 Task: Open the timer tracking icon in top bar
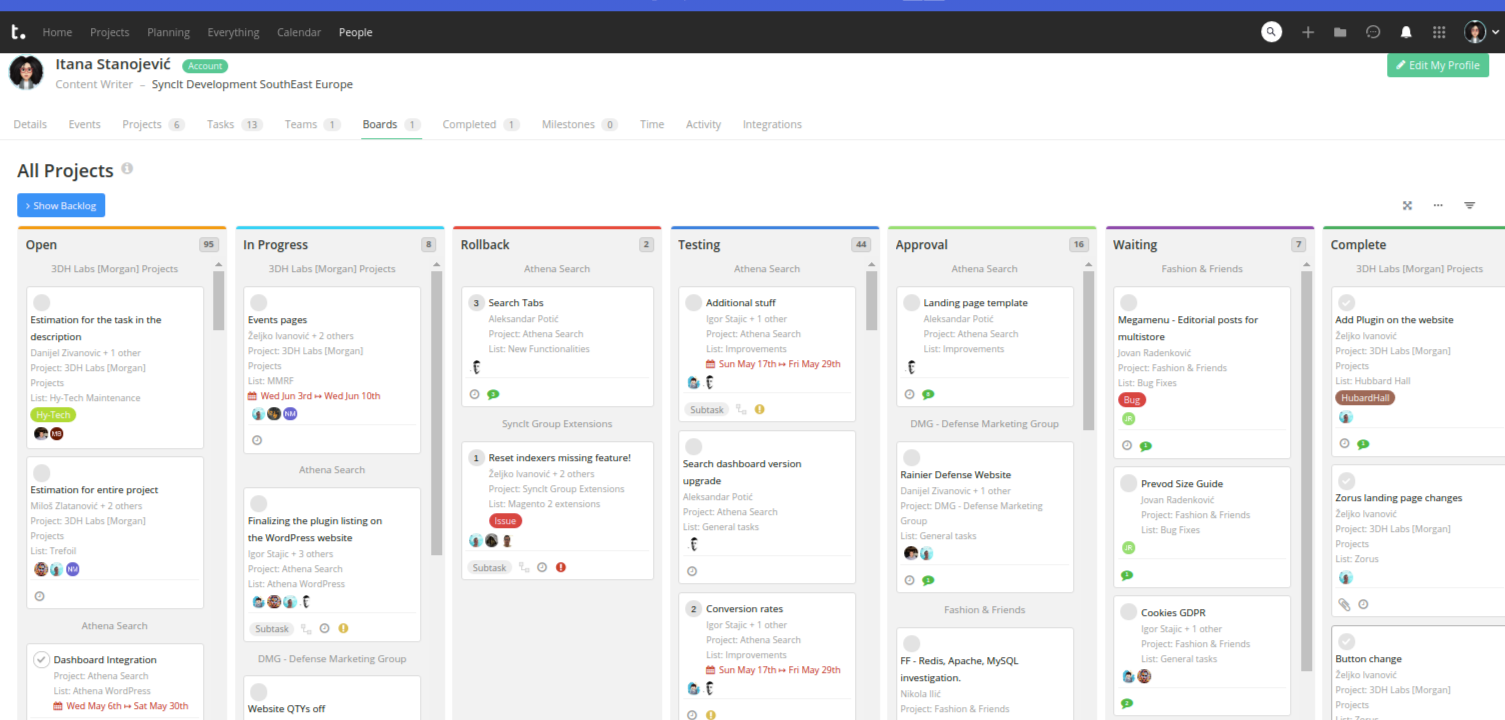coord(1373,32)
